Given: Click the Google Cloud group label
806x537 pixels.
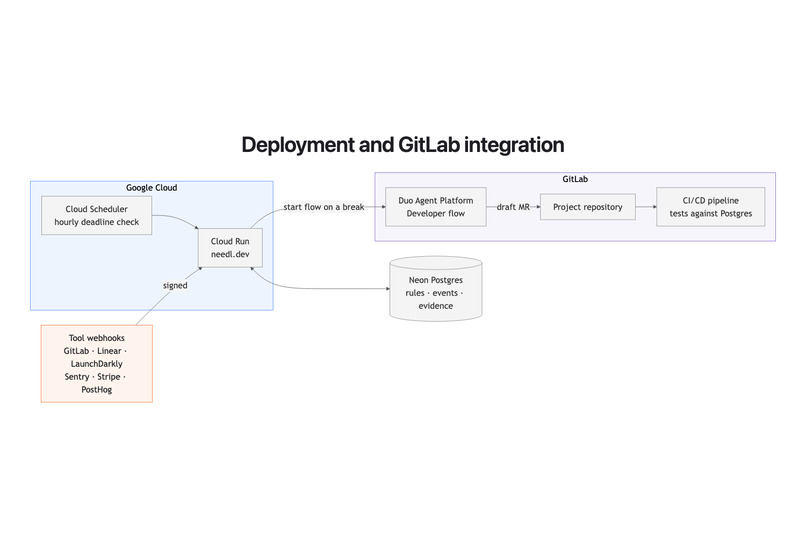Looking at the screenshot, I should click(x=152, y=188).
